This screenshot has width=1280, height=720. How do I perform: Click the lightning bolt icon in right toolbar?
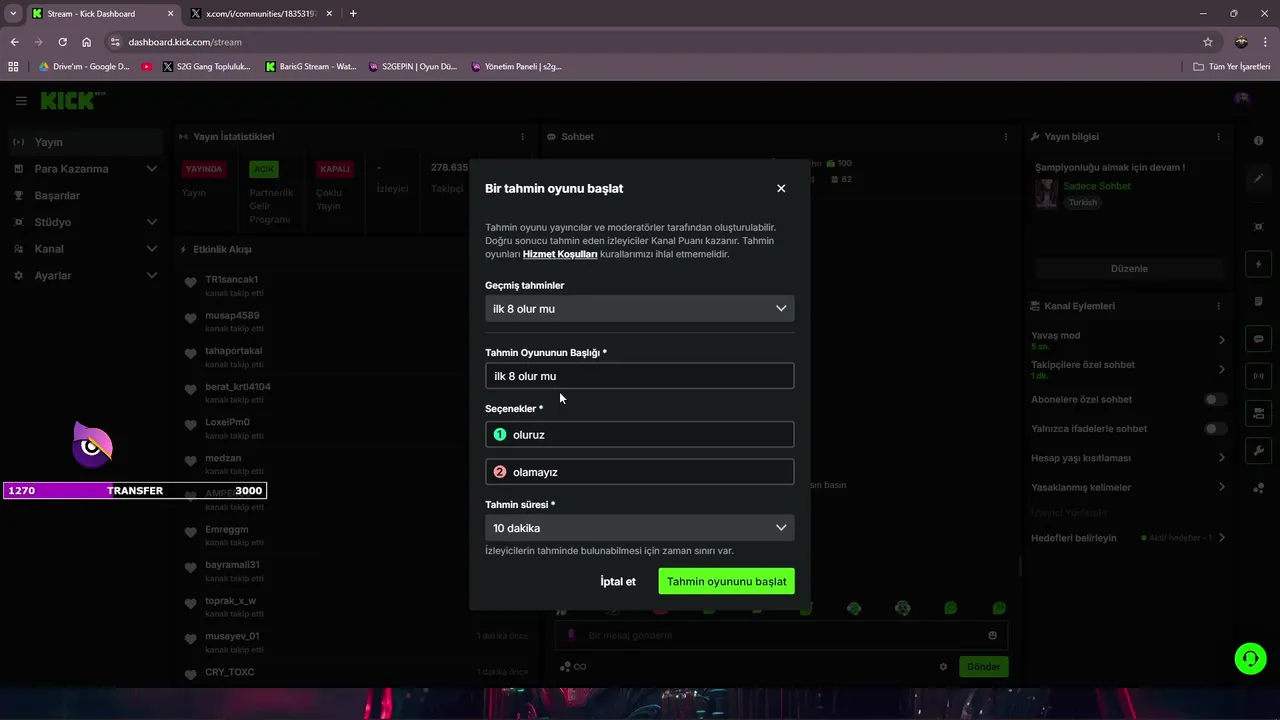1258,264
